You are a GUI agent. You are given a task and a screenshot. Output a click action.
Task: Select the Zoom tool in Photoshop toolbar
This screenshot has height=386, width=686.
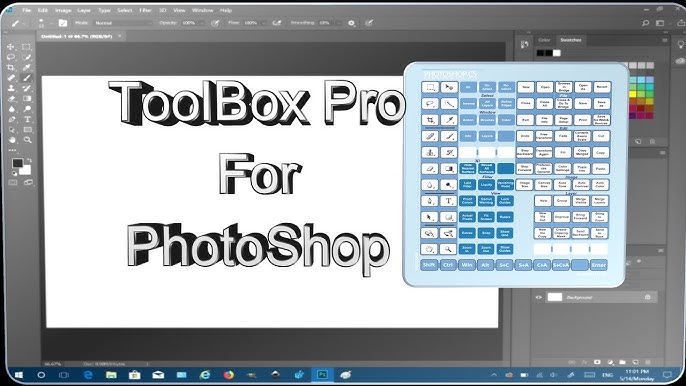pyautogui.click(x=27, y=140)
